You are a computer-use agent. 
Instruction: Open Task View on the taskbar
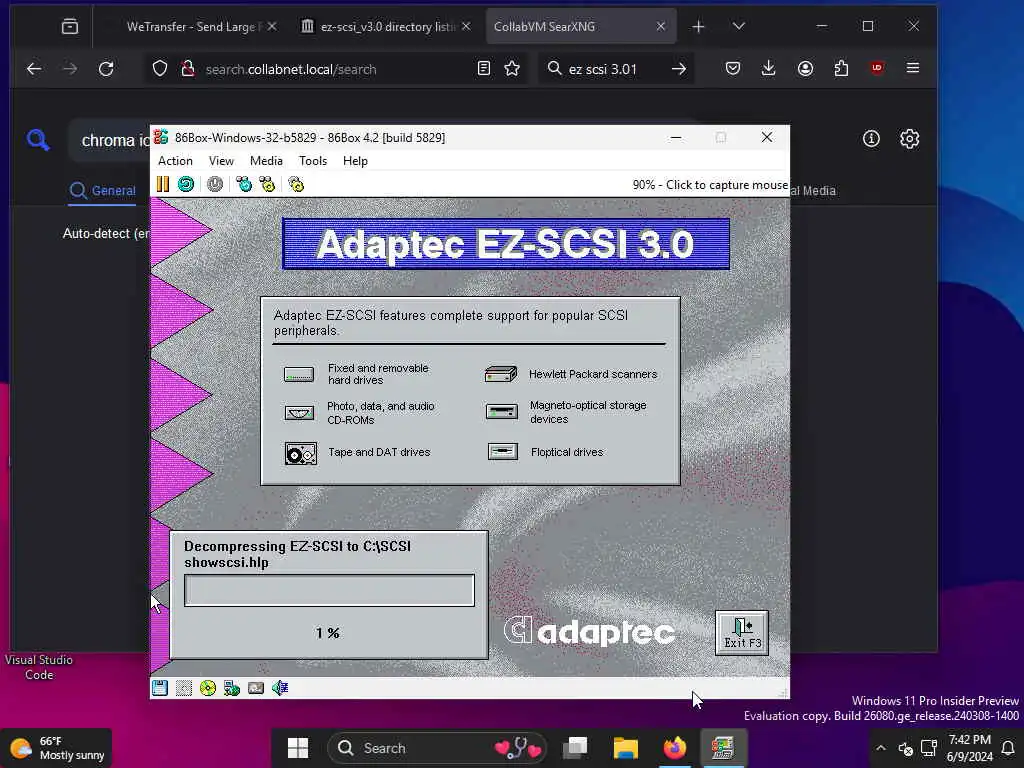(x=575, y=748)
